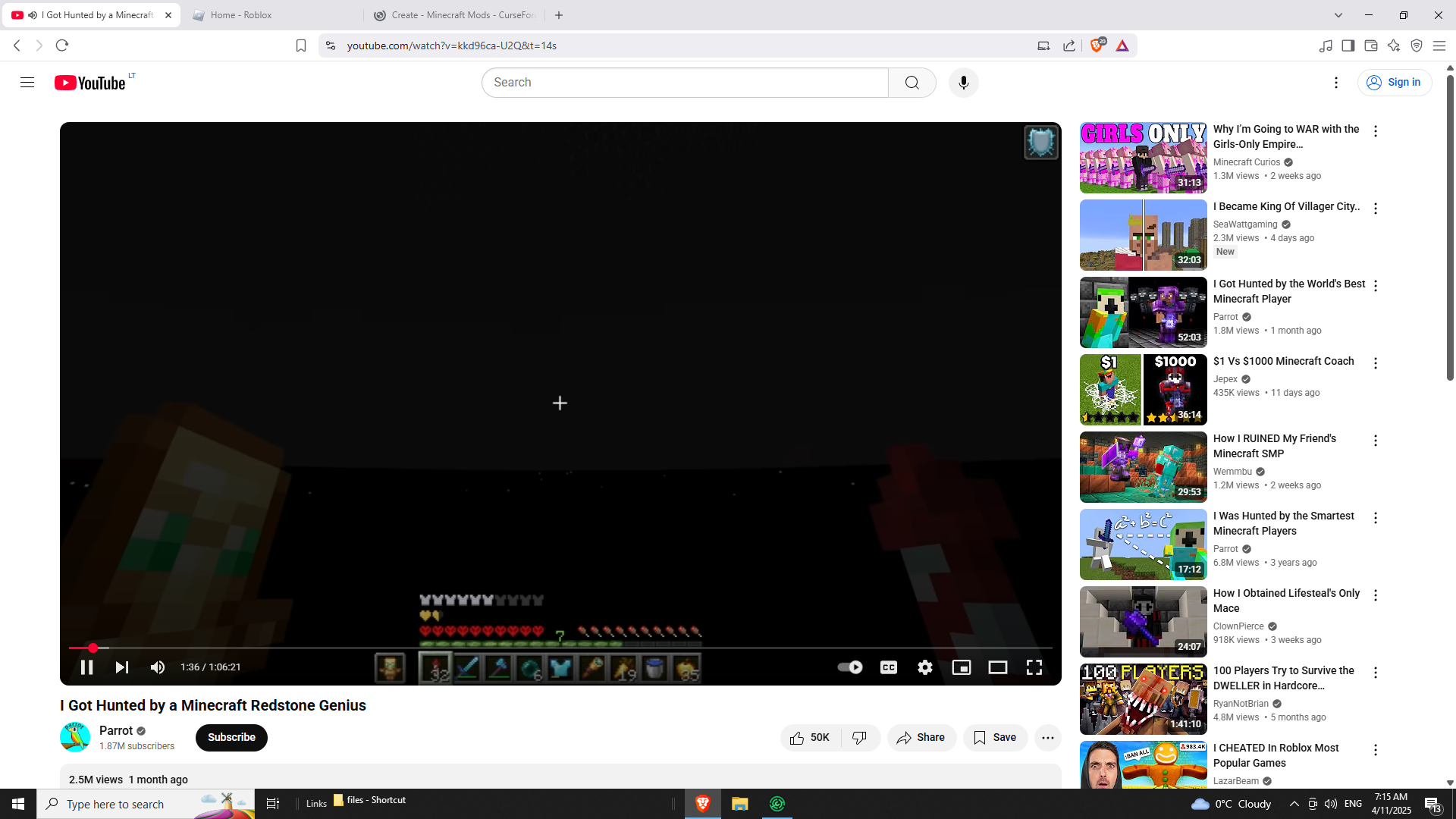Search with your voice microphone
This screenshot has width=1456, height=819.
(963, 83)
